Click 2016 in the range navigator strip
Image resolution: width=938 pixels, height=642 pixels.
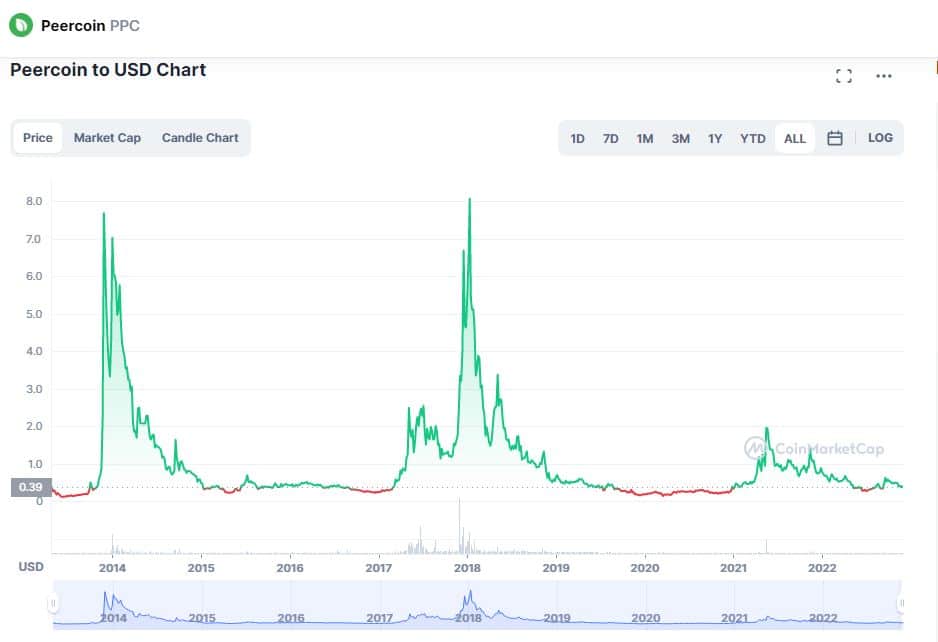(291, 618)
